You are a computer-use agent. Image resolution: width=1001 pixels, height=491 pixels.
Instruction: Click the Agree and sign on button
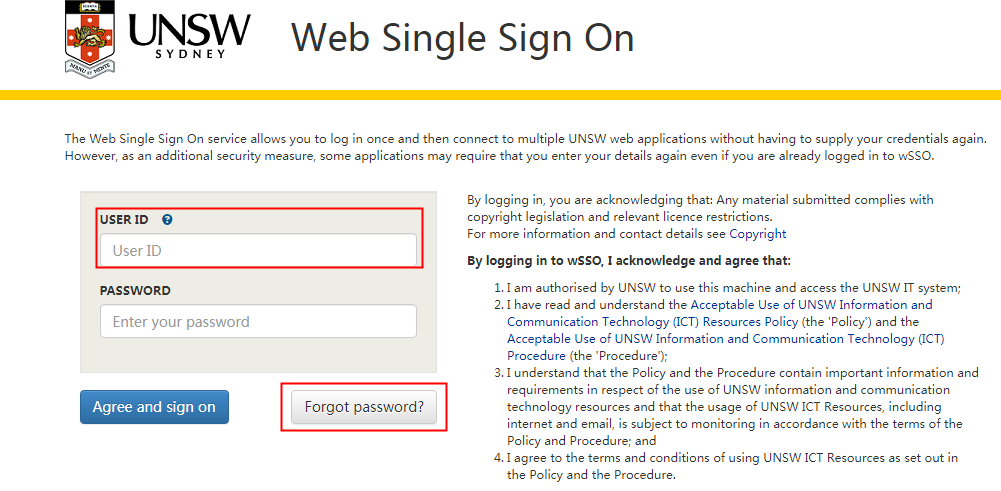click(154, 407)
